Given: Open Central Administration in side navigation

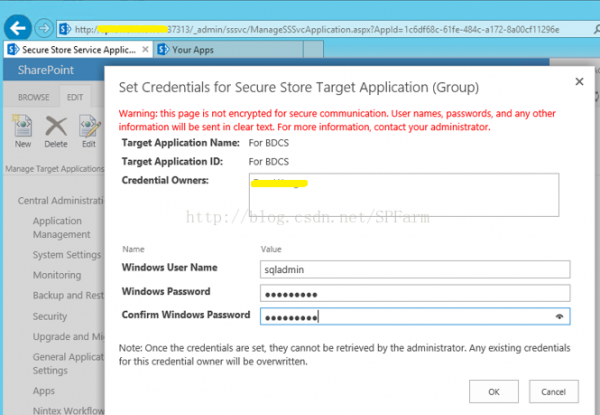Looking at the screenshot, I should pos(61,200).
